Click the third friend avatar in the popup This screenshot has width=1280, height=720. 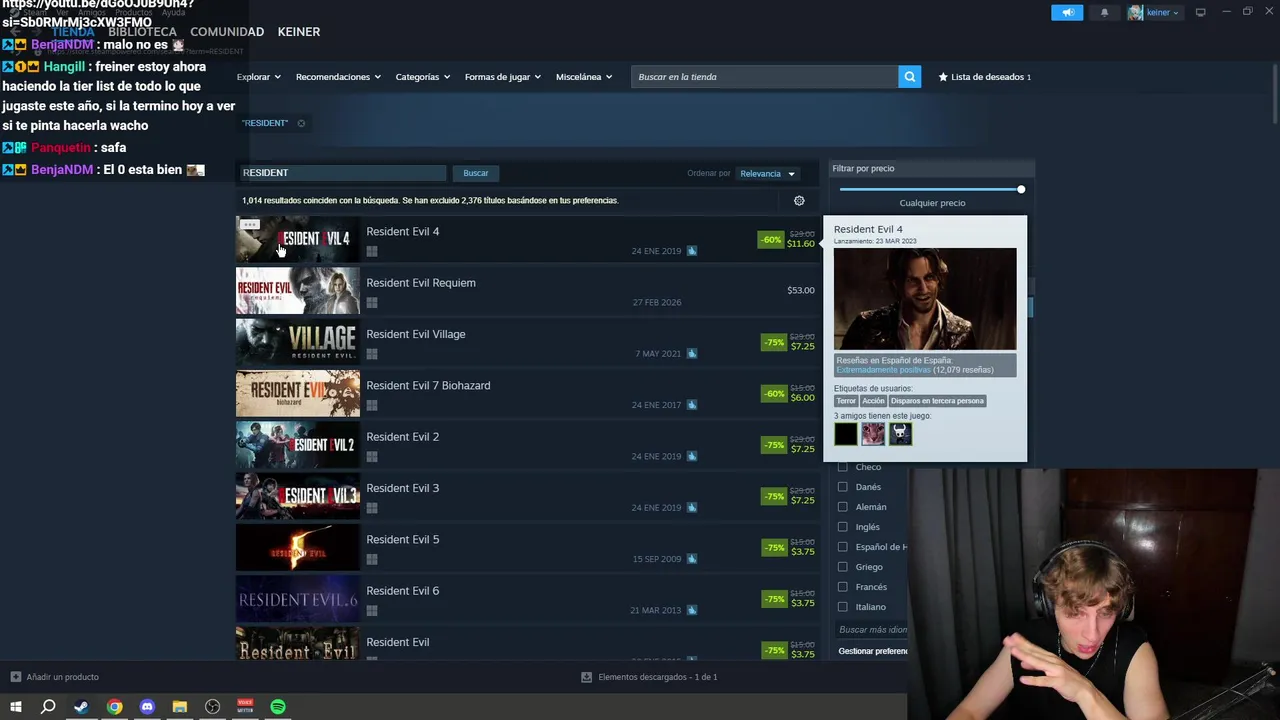coord(900,434)
